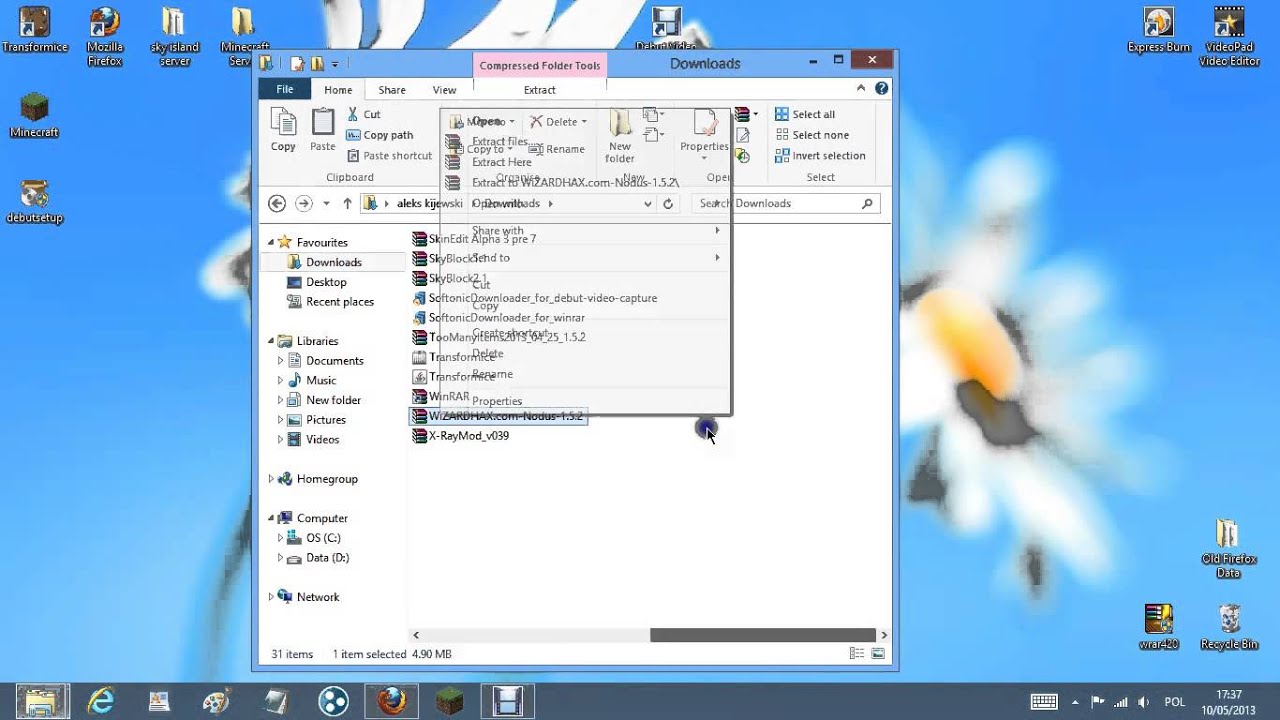Select the debutsetup desktop icon
This screenshot has width=1280, height=720.
click(x=35, y=200)
